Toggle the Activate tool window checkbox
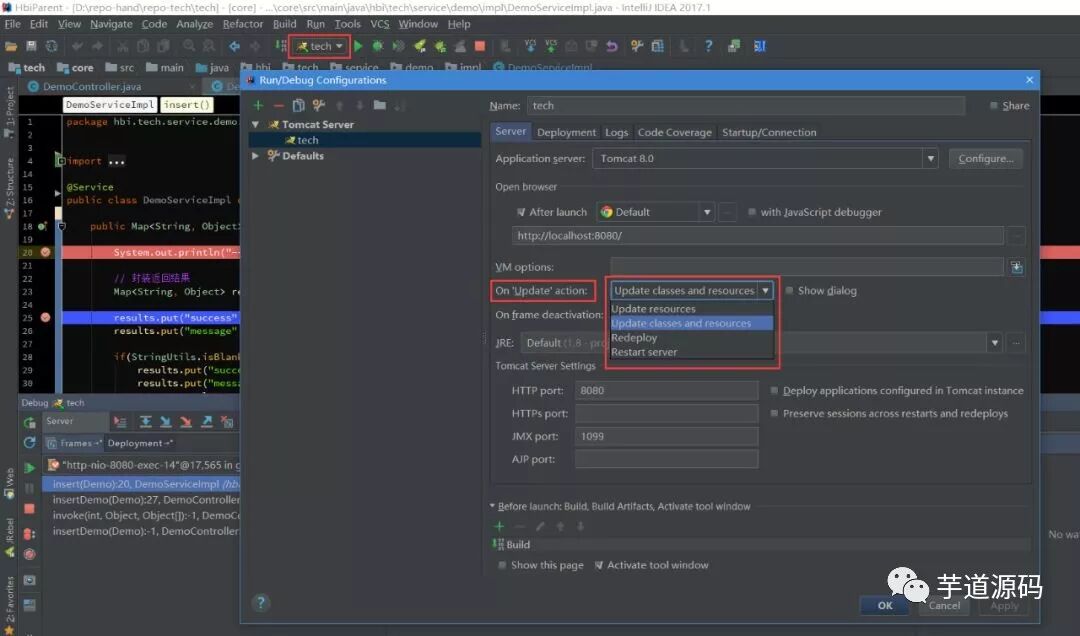The image size is (1080, 636). [599, 565]
